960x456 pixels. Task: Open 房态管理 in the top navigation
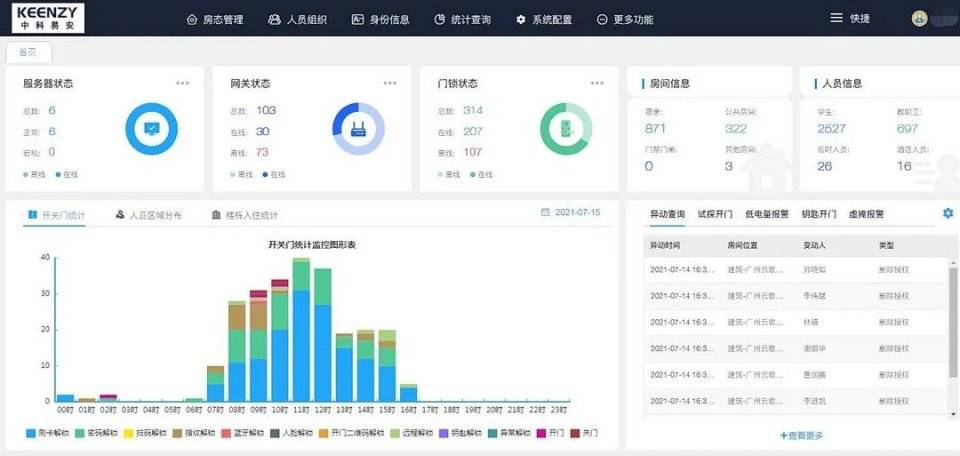click(x=214, y=19)
